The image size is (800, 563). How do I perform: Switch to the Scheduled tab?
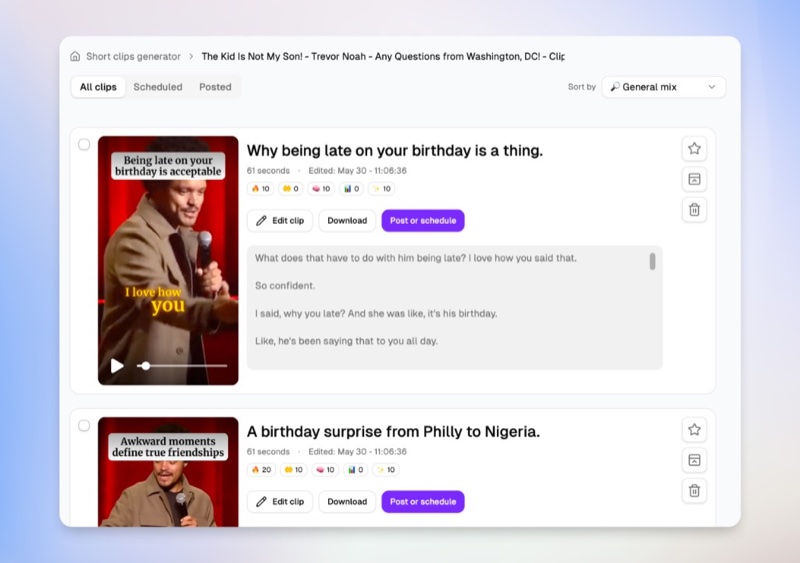tap(158, 87)
